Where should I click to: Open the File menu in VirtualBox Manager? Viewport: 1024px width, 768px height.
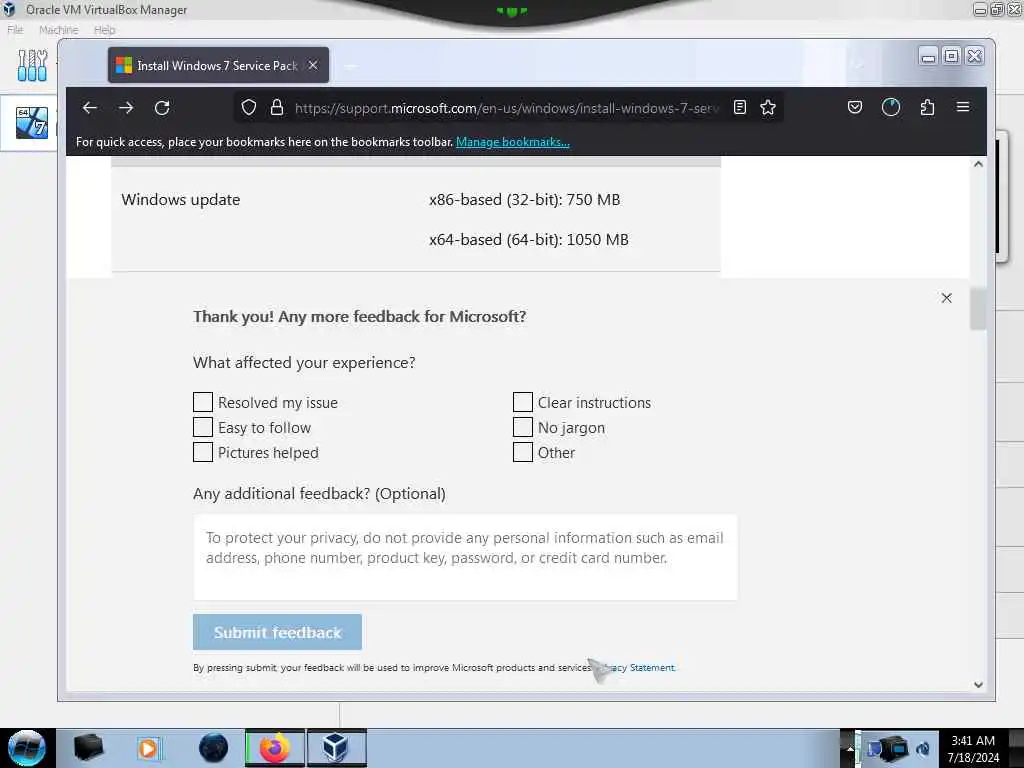pyautogui.click(x=15, y=30)
